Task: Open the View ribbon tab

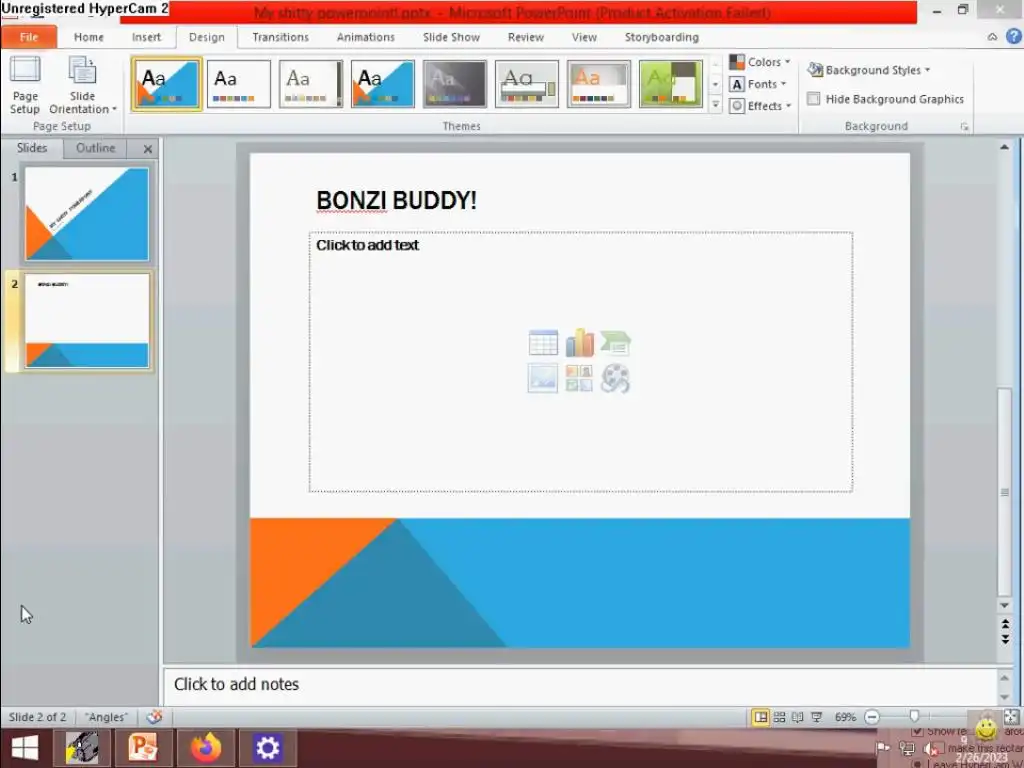Action: 584,37
